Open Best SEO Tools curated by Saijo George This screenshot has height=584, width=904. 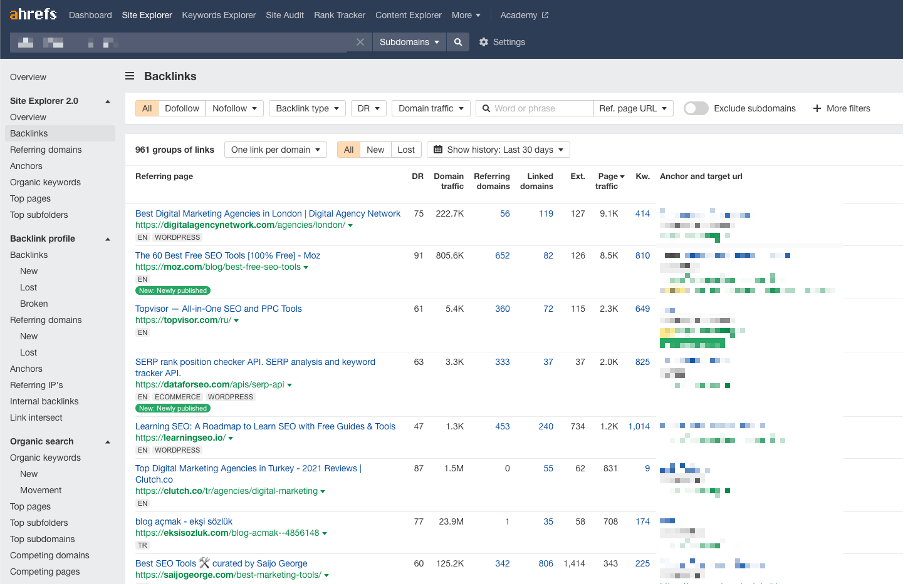[x=221, y=563]
